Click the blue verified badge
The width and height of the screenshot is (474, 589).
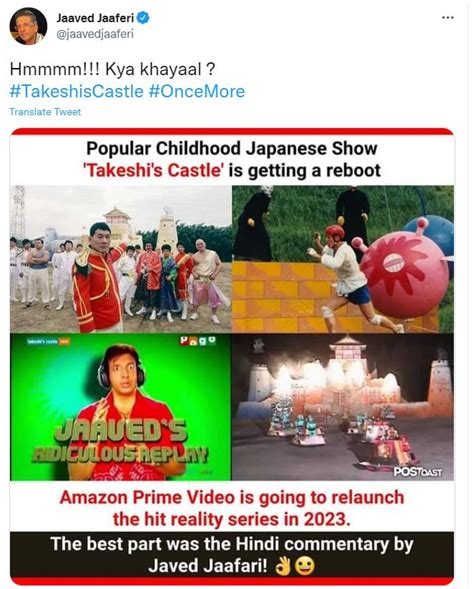tap(143, 17)
